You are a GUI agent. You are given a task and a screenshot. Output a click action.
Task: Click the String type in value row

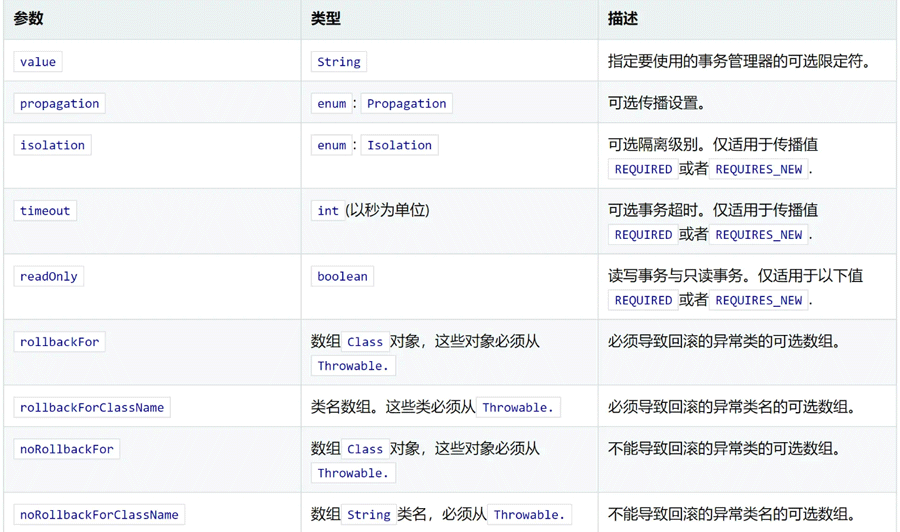coord(339,62)
